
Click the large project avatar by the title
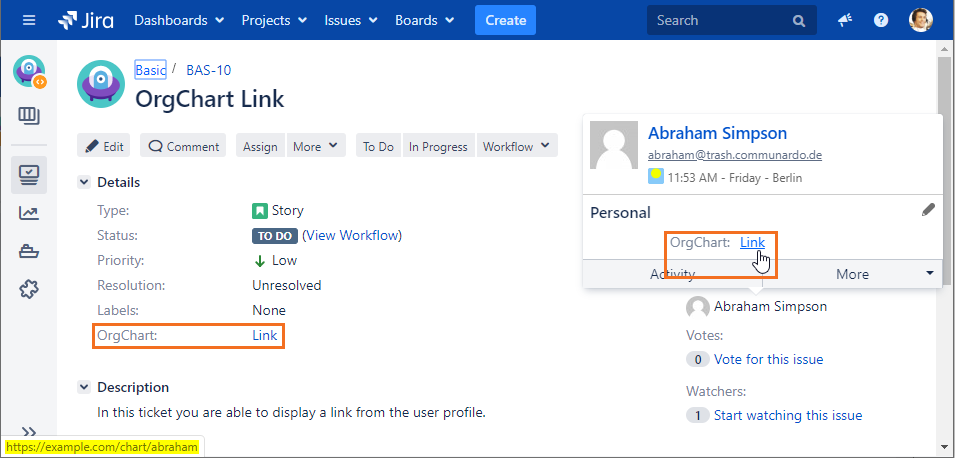pos(101,85)
